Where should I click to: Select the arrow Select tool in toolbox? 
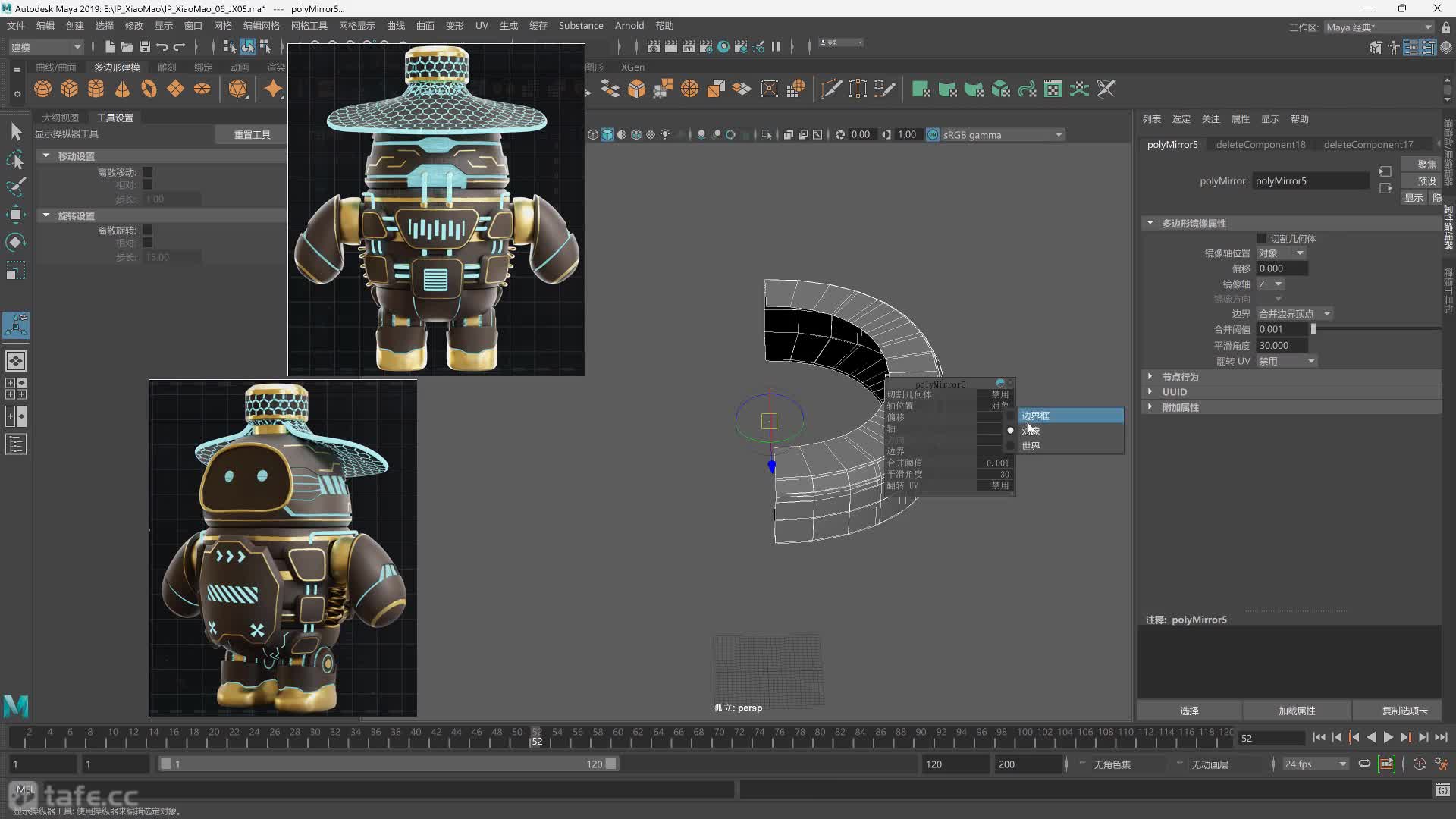point(16,132)
